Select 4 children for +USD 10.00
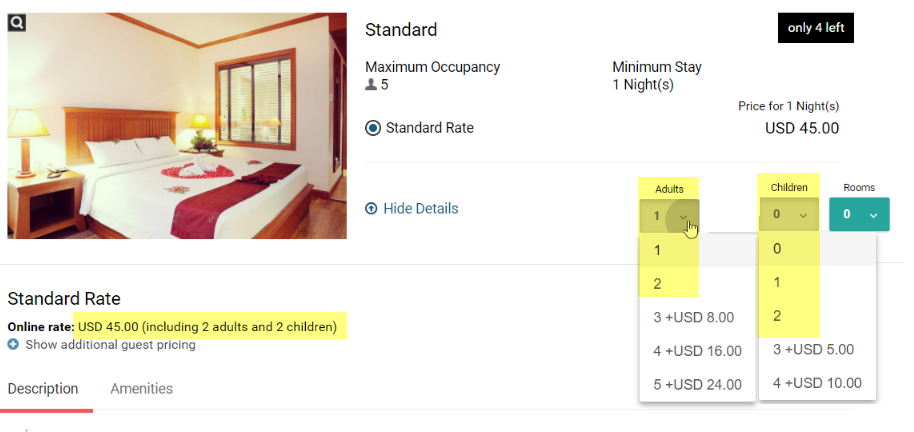This screenshot has width=914, height=432. point(817,383)
